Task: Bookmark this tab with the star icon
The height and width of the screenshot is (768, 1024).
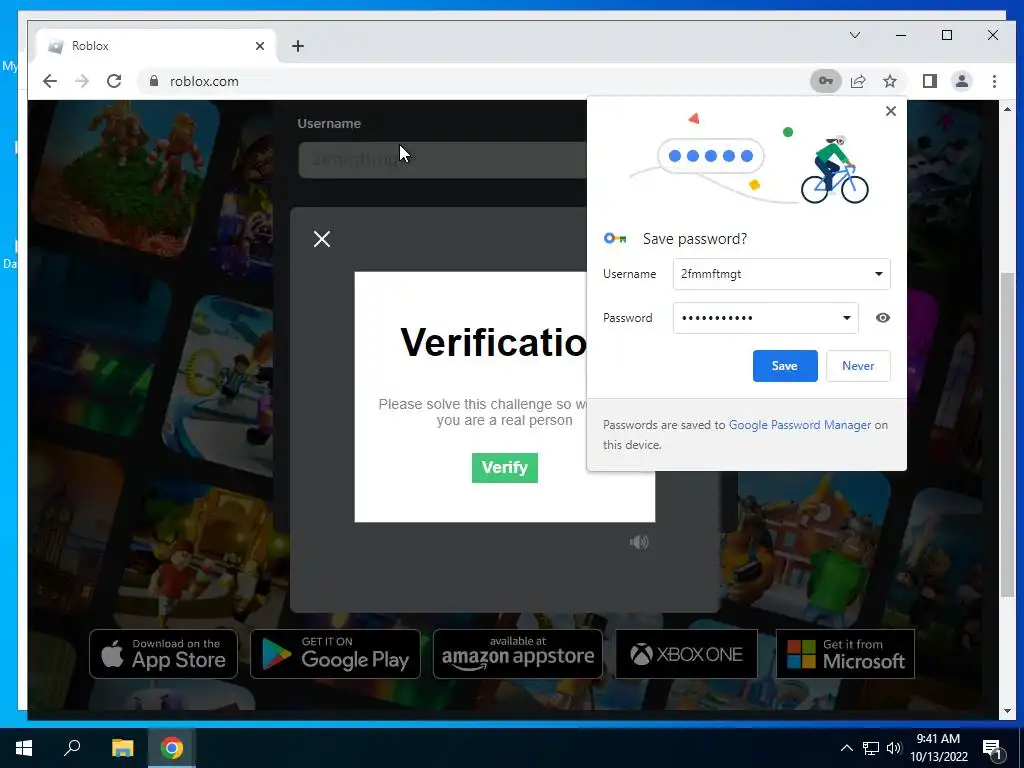Action: [890, 81]
